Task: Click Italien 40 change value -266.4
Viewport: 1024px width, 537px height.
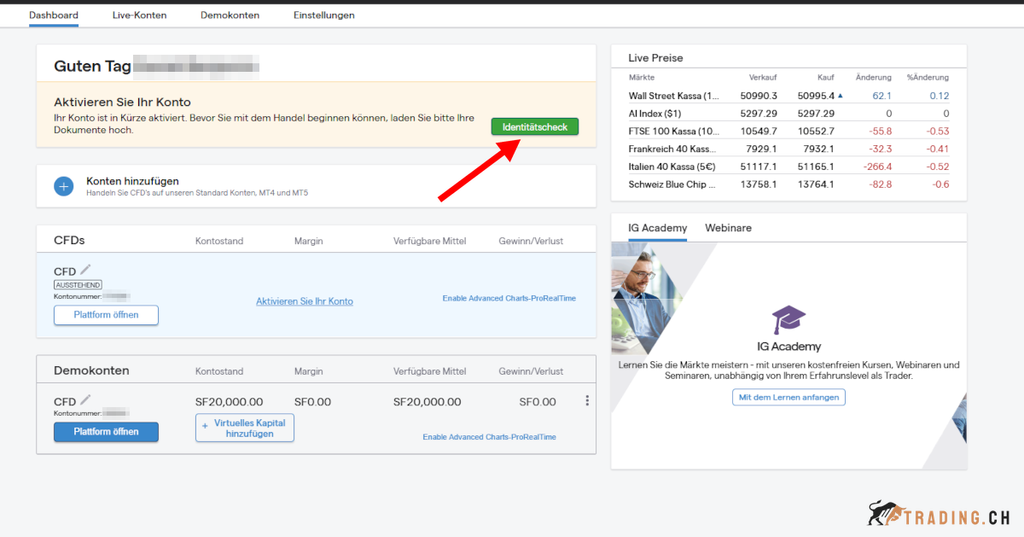Action: (x=878, y=167)
